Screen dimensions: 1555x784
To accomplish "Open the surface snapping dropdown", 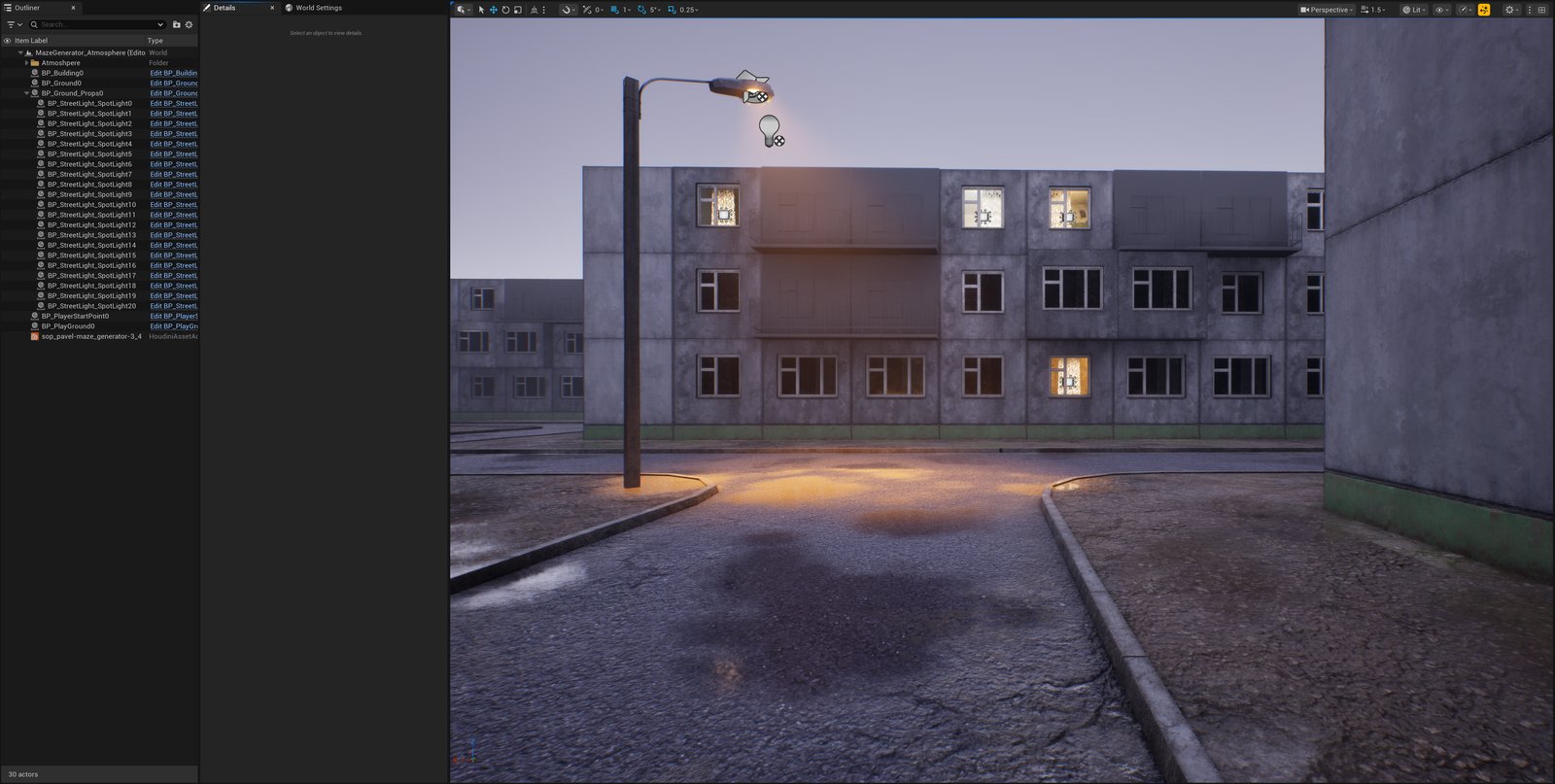I will point(569,10).
